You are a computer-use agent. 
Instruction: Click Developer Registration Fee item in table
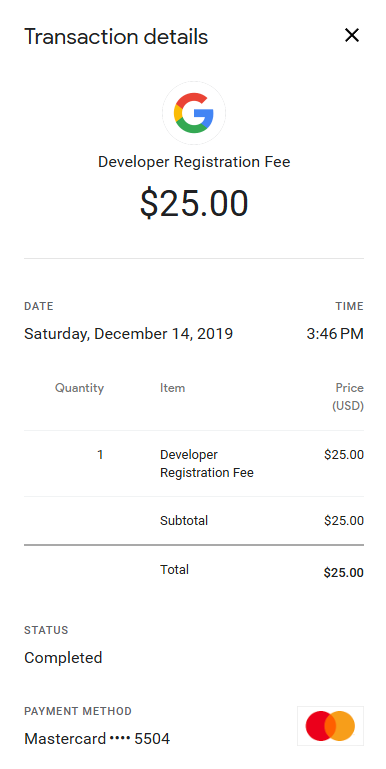tap(206, 464)
